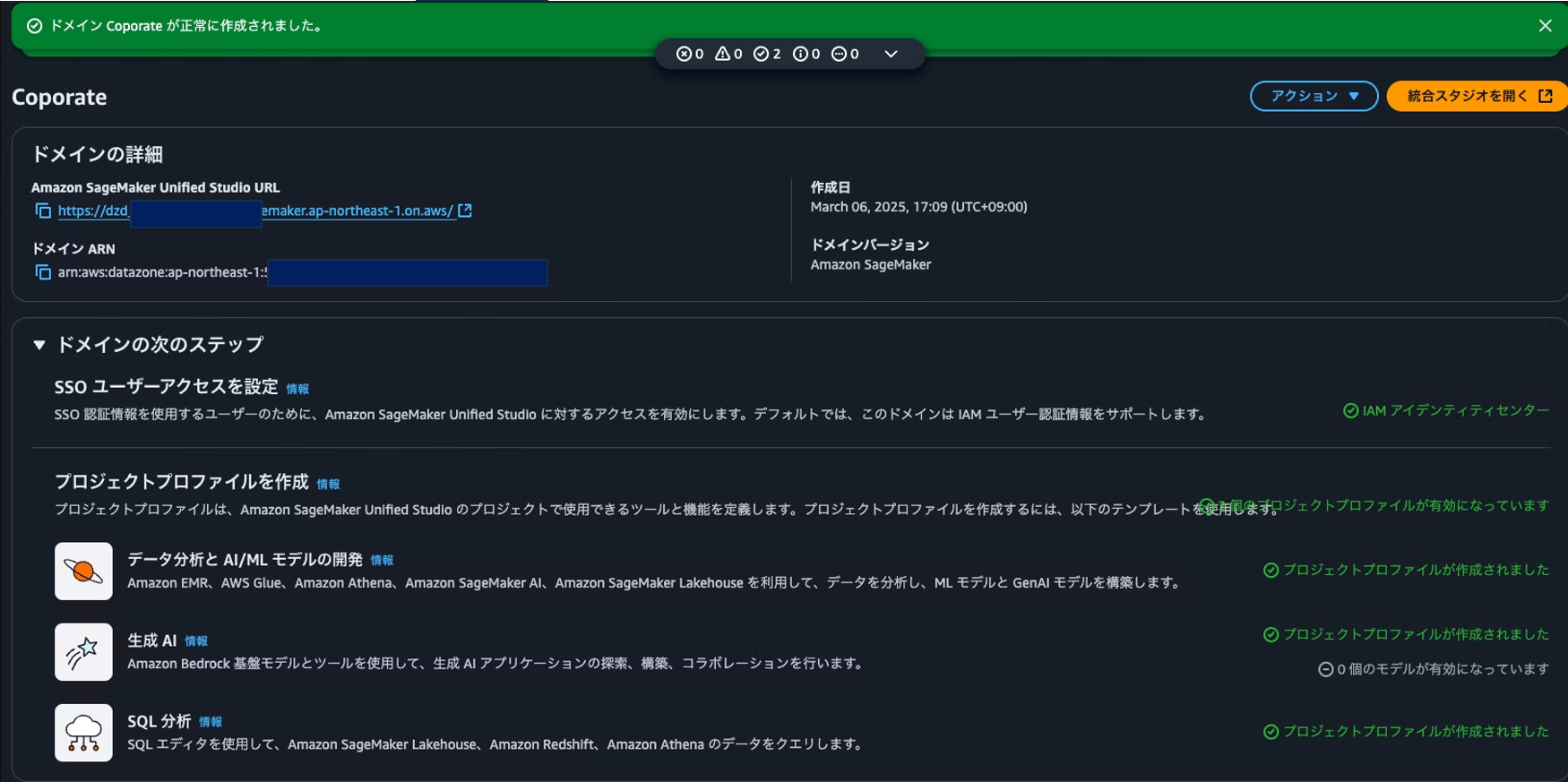Open 情報 link next to SQL 分析
Viewport: 1568px width, 782px height.
click(x=211, y=721)
